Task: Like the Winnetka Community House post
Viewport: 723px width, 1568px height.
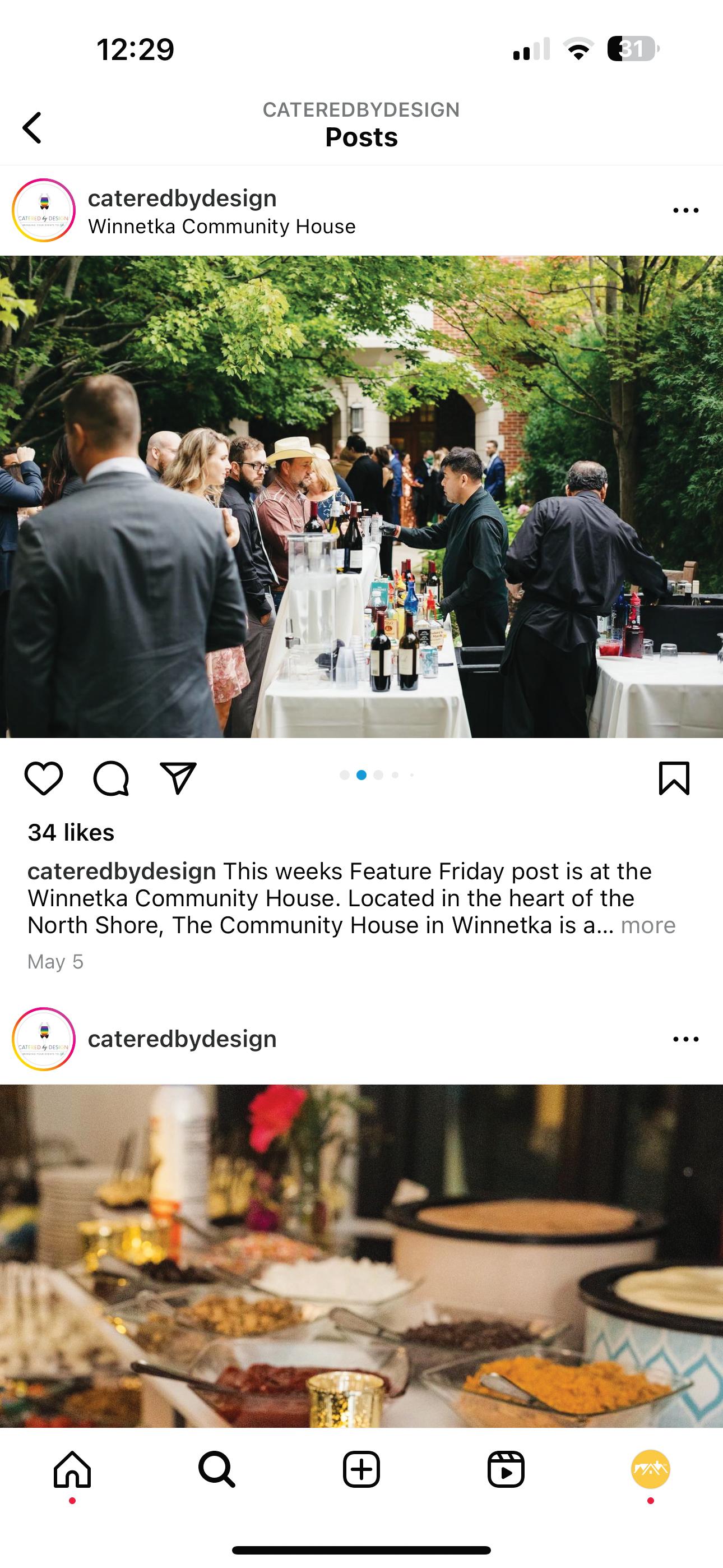Action: (44, 778)
